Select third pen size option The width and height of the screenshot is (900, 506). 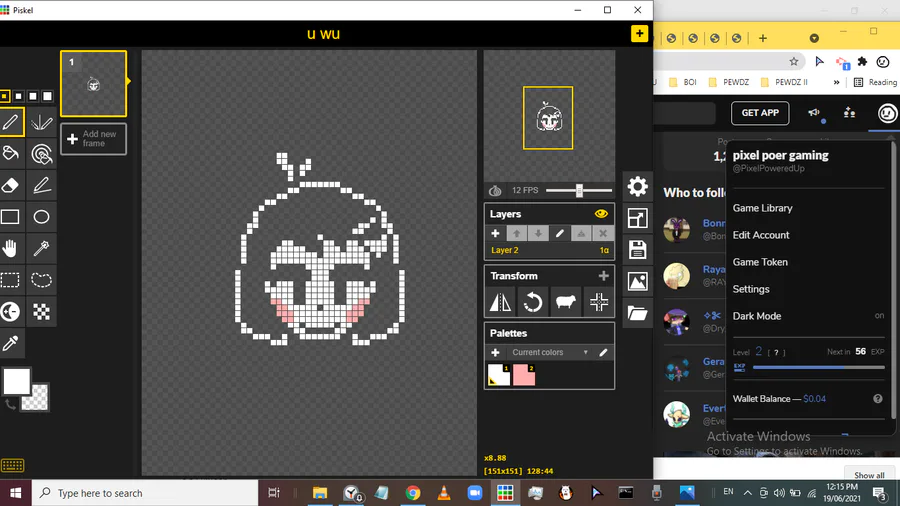(x=33, y=96)
